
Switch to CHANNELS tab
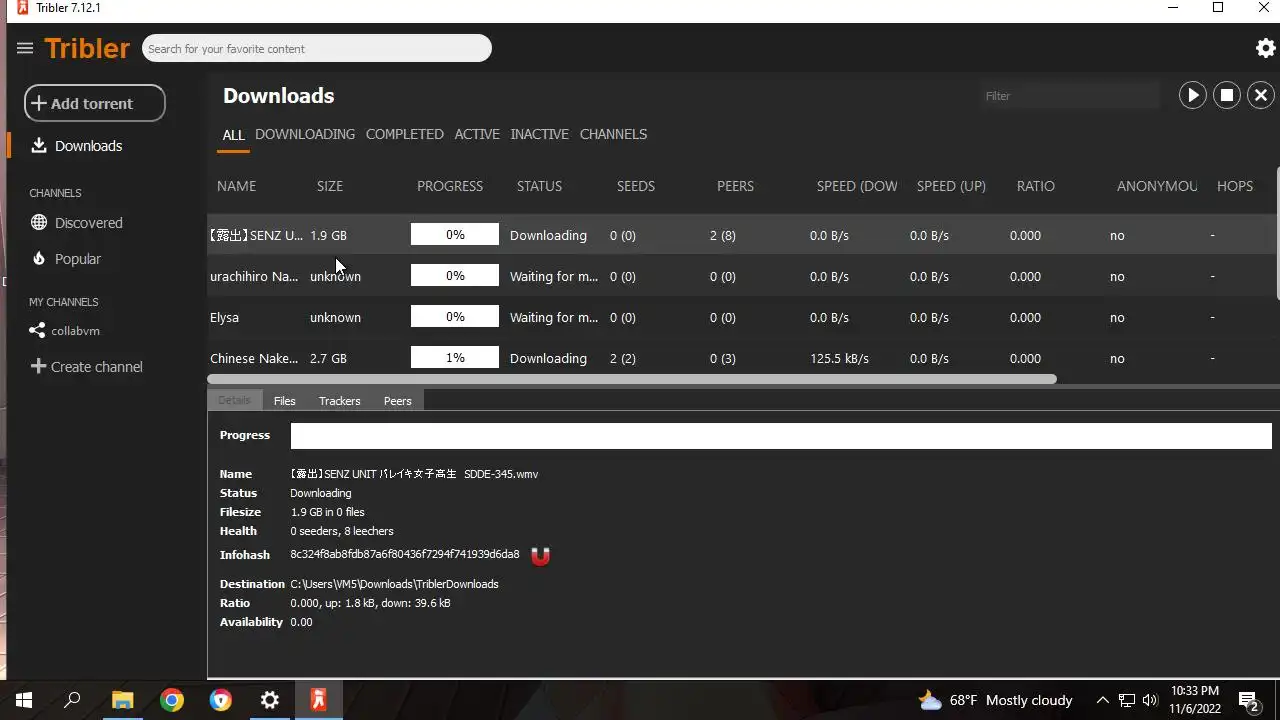613,134
